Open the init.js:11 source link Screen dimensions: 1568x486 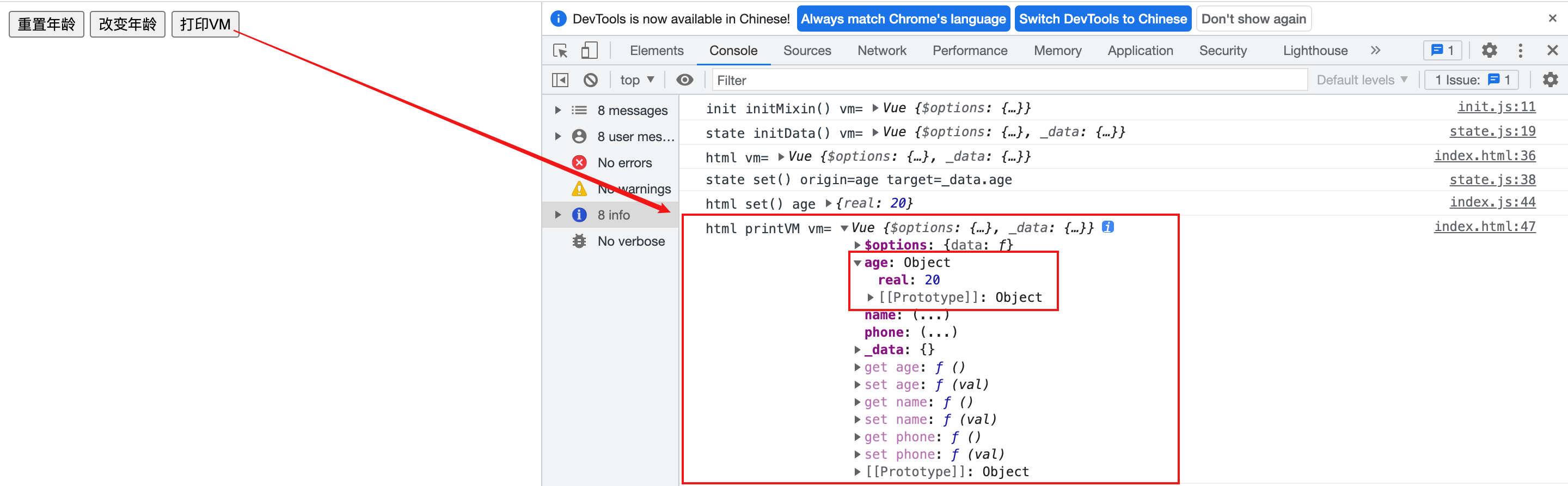click(x=1496, y=107)
